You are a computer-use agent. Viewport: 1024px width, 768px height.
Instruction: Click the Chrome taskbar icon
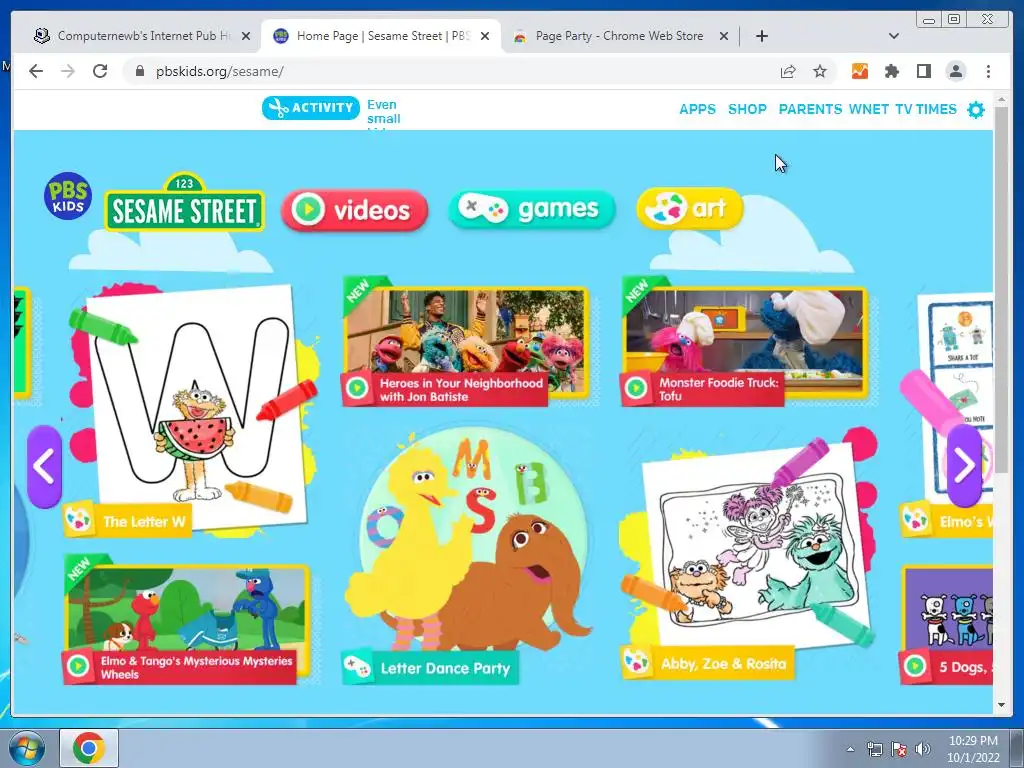[x=89, y=748]
